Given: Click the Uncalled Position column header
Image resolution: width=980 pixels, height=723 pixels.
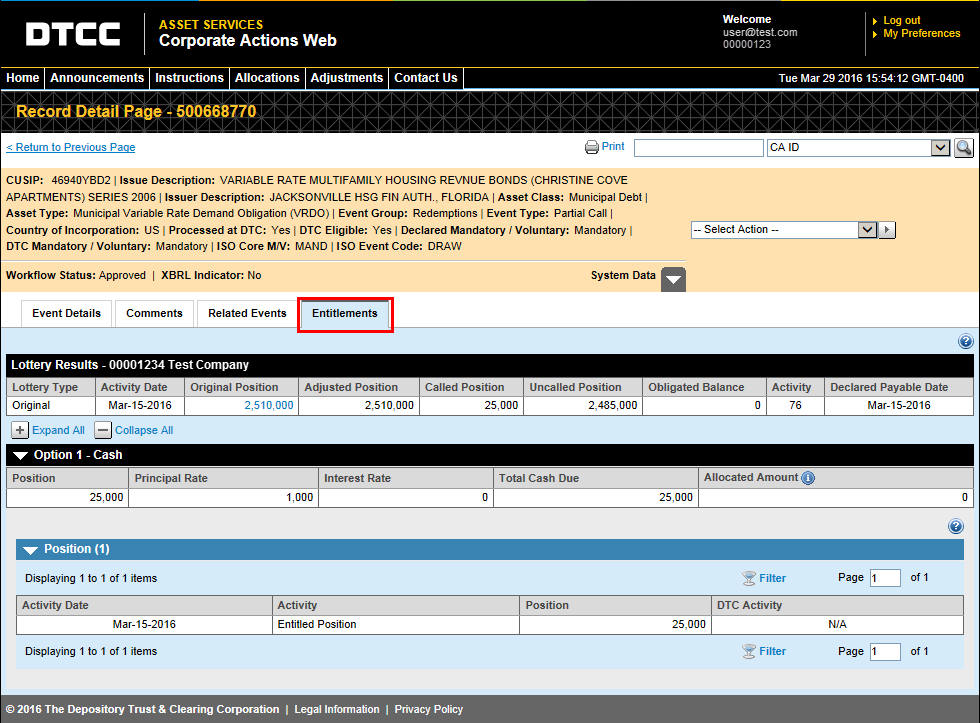Looking at the screenshot, I should [582, 387].
